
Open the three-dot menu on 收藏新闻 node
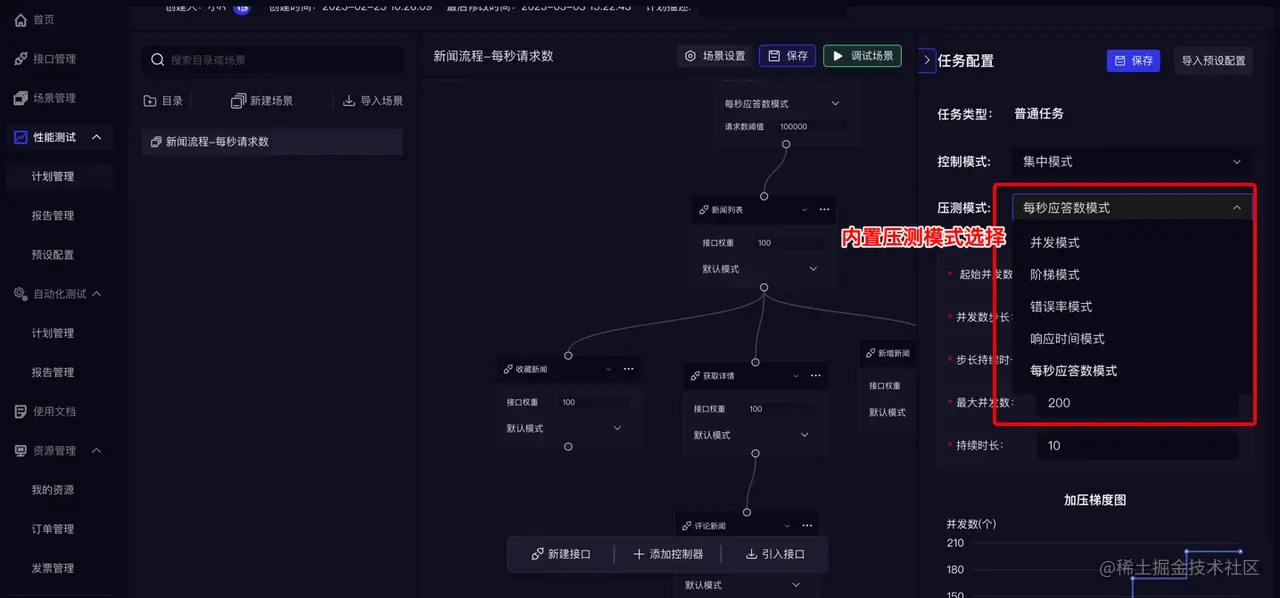point(628,369)
